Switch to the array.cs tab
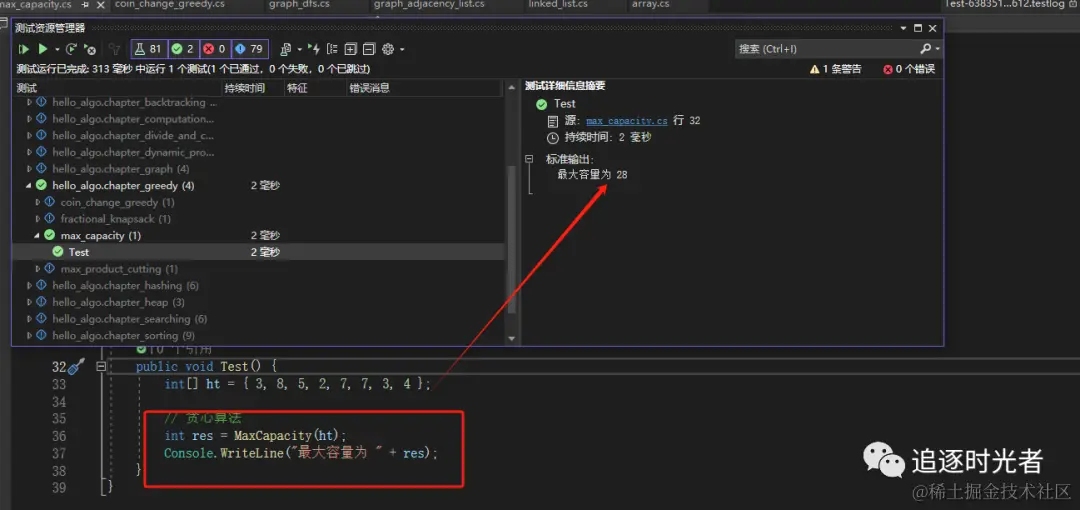 (x=650, y=4)
